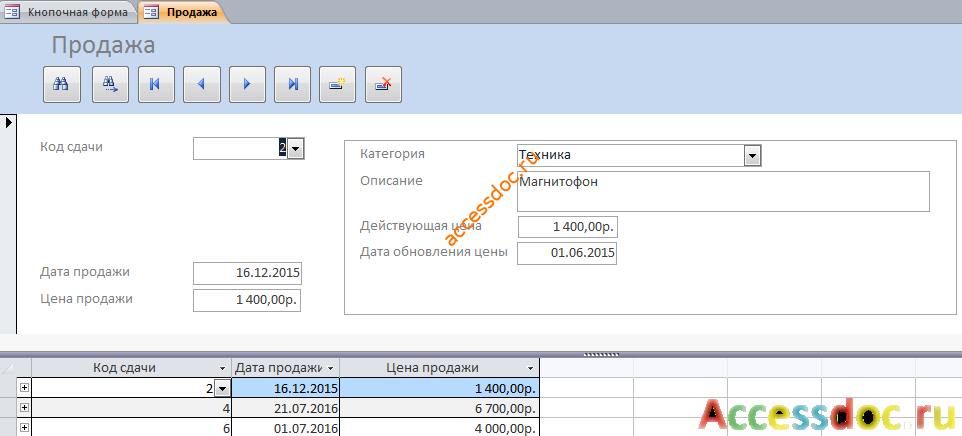Delete the current record
962x436 pixels.
coord(383,85)
